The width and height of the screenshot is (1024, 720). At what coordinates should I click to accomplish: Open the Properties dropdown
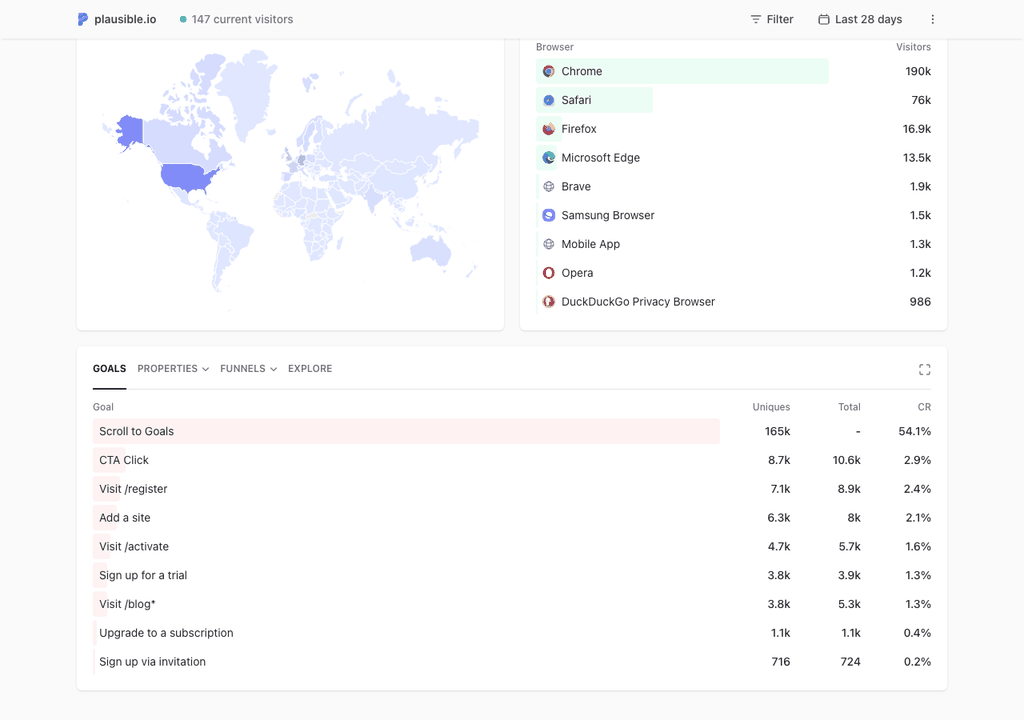[x=173, y=368]
